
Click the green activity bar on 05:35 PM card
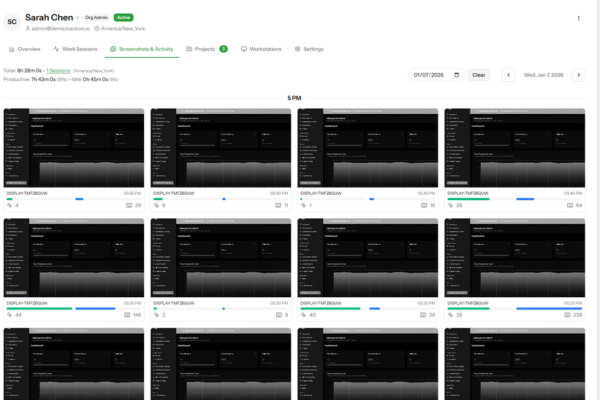(39, 309)
